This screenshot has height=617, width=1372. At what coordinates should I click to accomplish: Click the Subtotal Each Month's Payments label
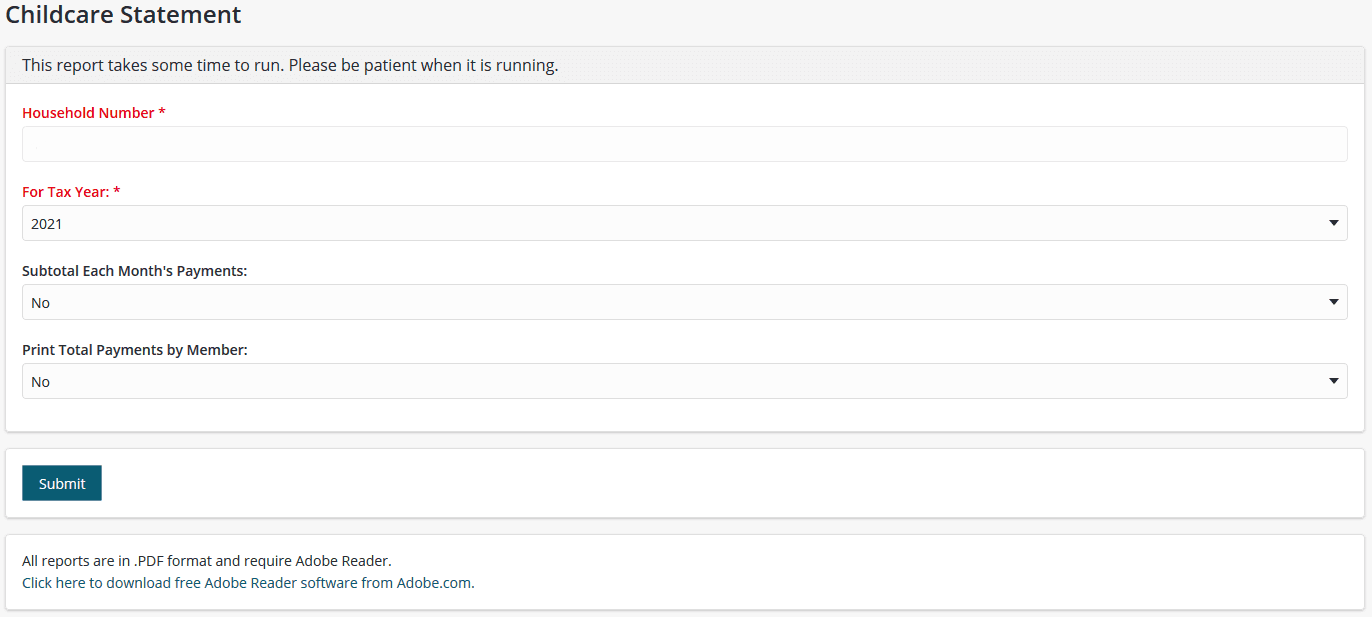click(134, 271)
